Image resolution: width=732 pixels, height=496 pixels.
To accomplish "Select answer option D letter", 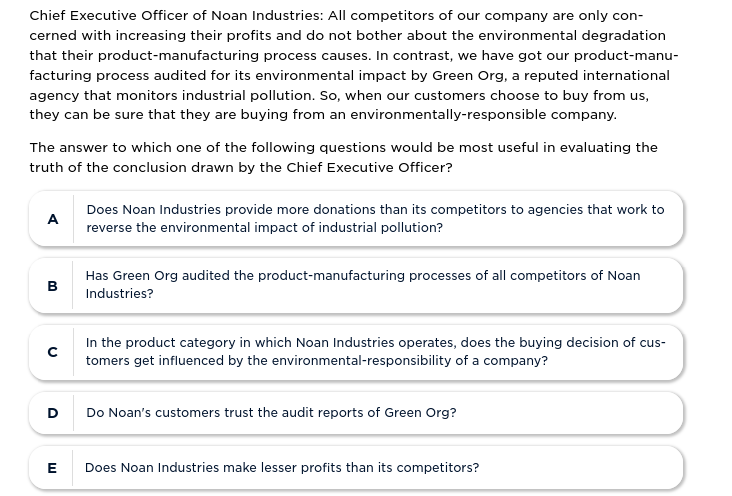I will tap(53, 413).
